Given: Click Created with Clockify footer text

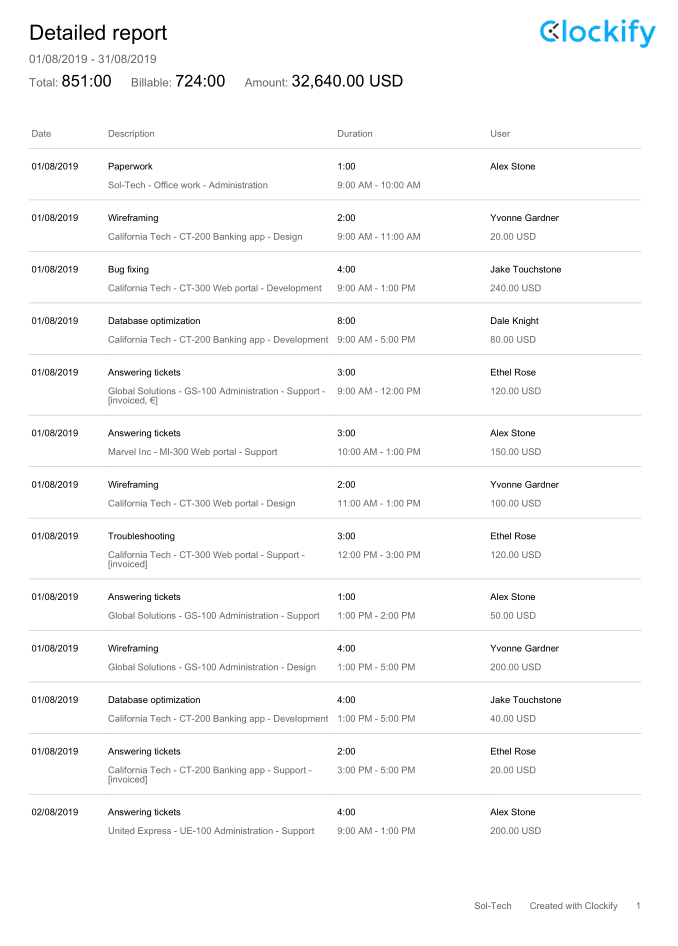Looking at the screenshot, I should 574,906.
